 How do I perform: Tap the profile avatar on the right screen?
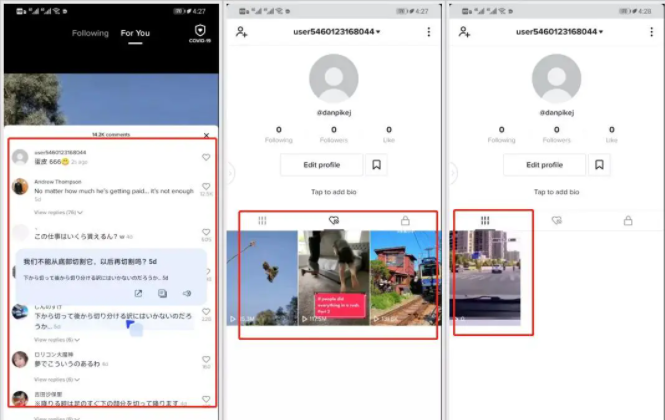click(x=556, y=78)
